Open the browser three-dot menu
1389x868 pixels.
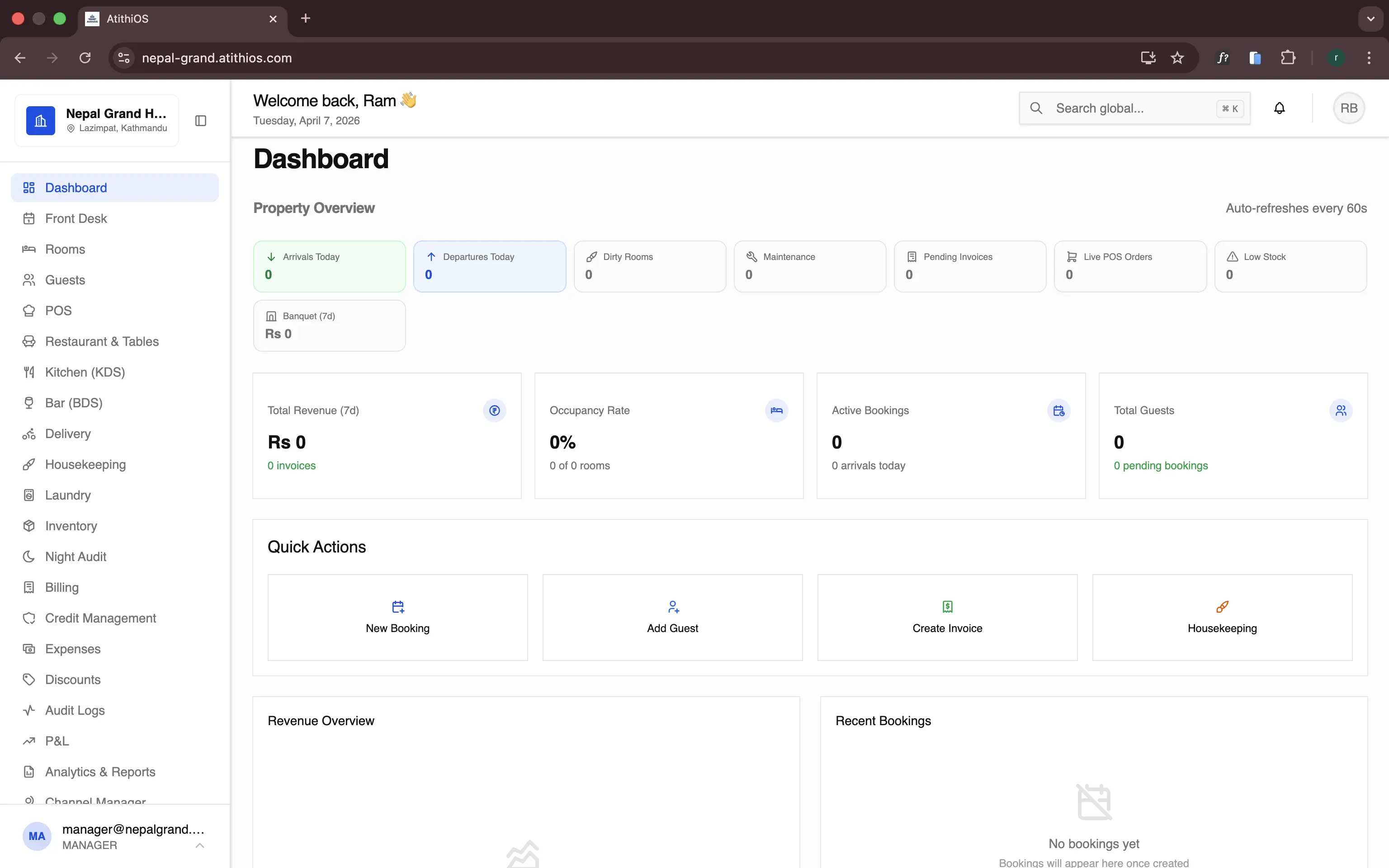[x=1369, y=58]
